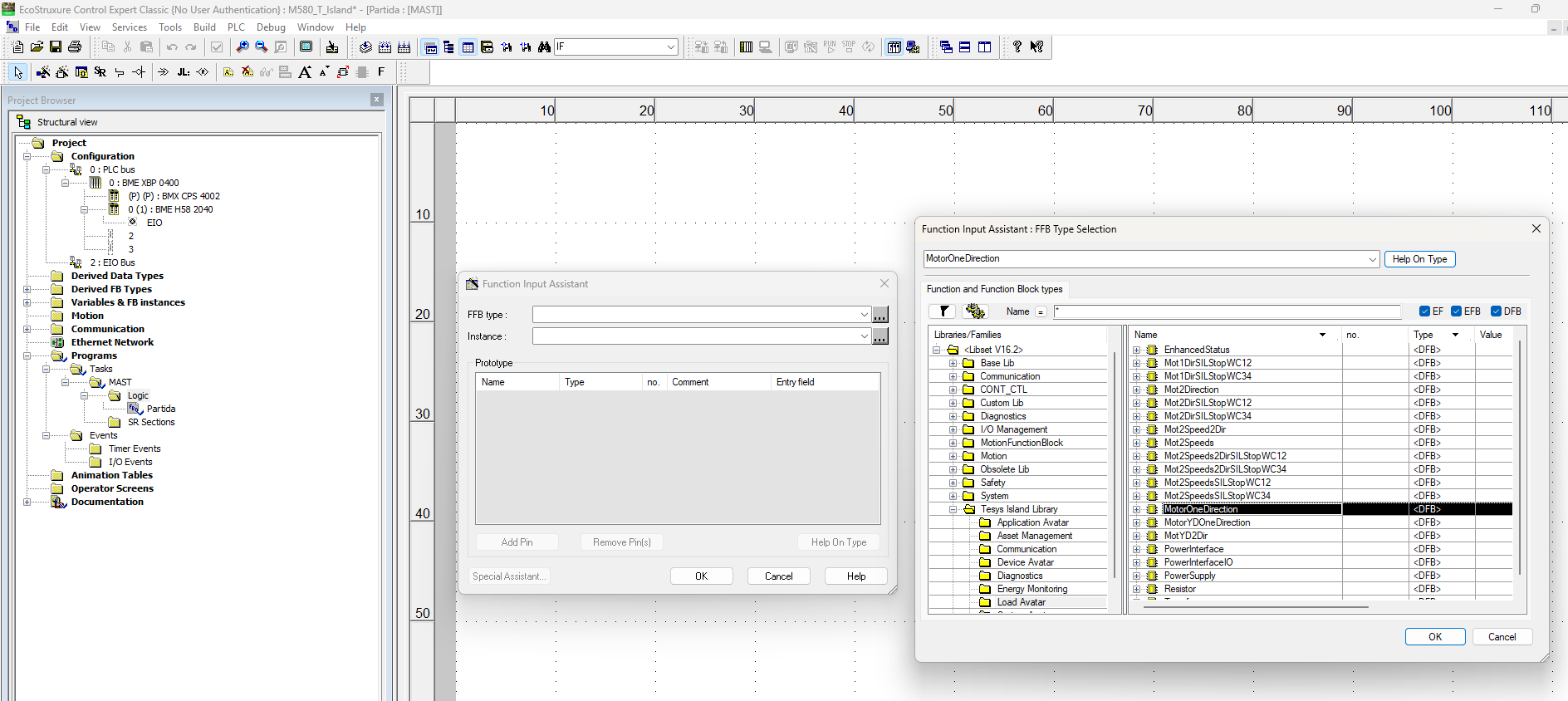Select the Mot2Direction DFB row
Image resolution: width=1568 pixels, height=701 pixels.
click(1191, 390)
